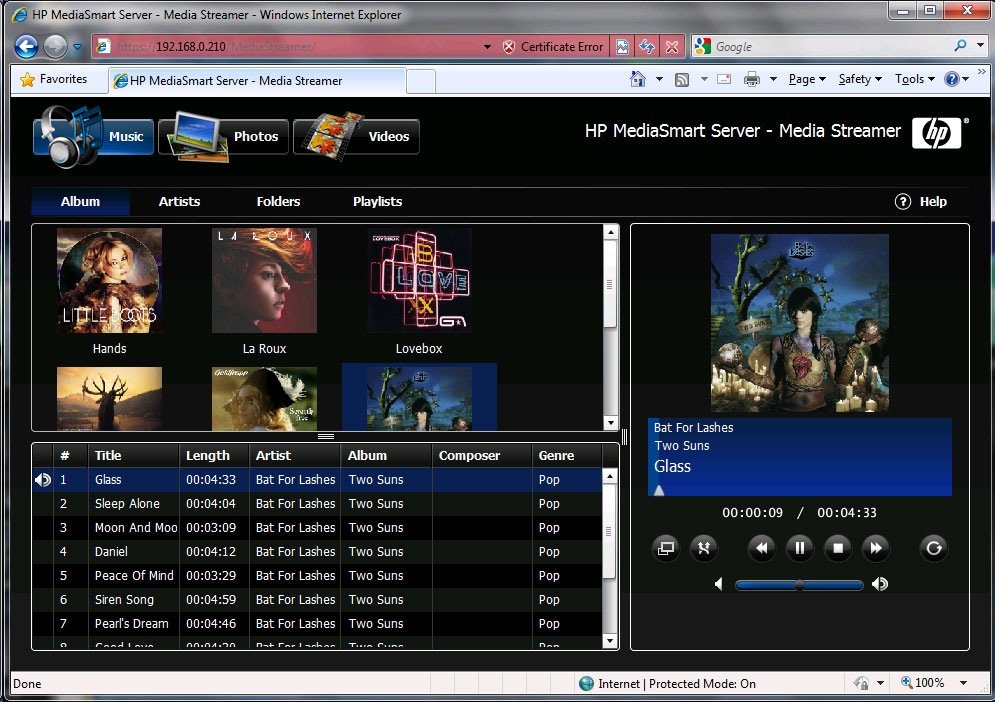Image resolution: width=995 pixels, height=702 pixels.
Task: Open the recent pages dropdown arrow
Action: [x=77, y=46]
